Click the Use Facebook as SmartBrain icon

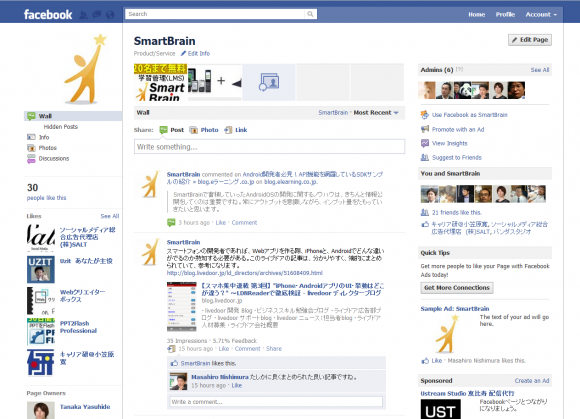425,115
